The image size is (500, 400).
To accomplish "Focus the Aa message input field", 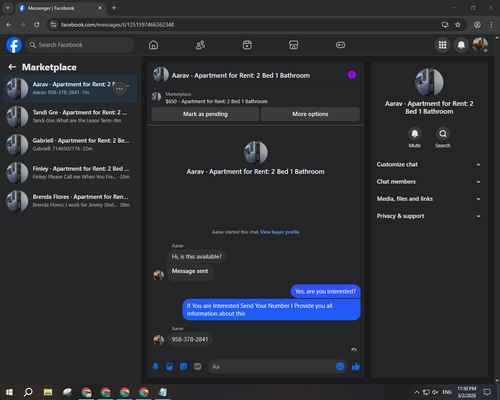I will [272, 367].
